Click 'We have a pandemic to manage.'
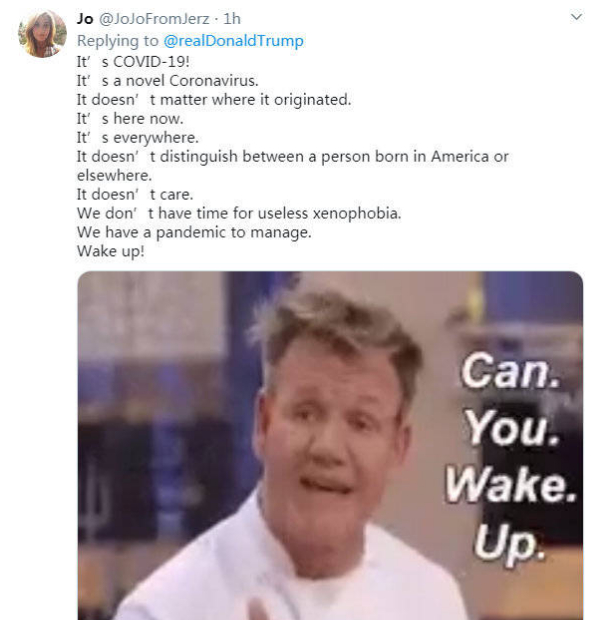Viewport: 601px width, 620px height. pyautogui.click(x=194, y=232)
